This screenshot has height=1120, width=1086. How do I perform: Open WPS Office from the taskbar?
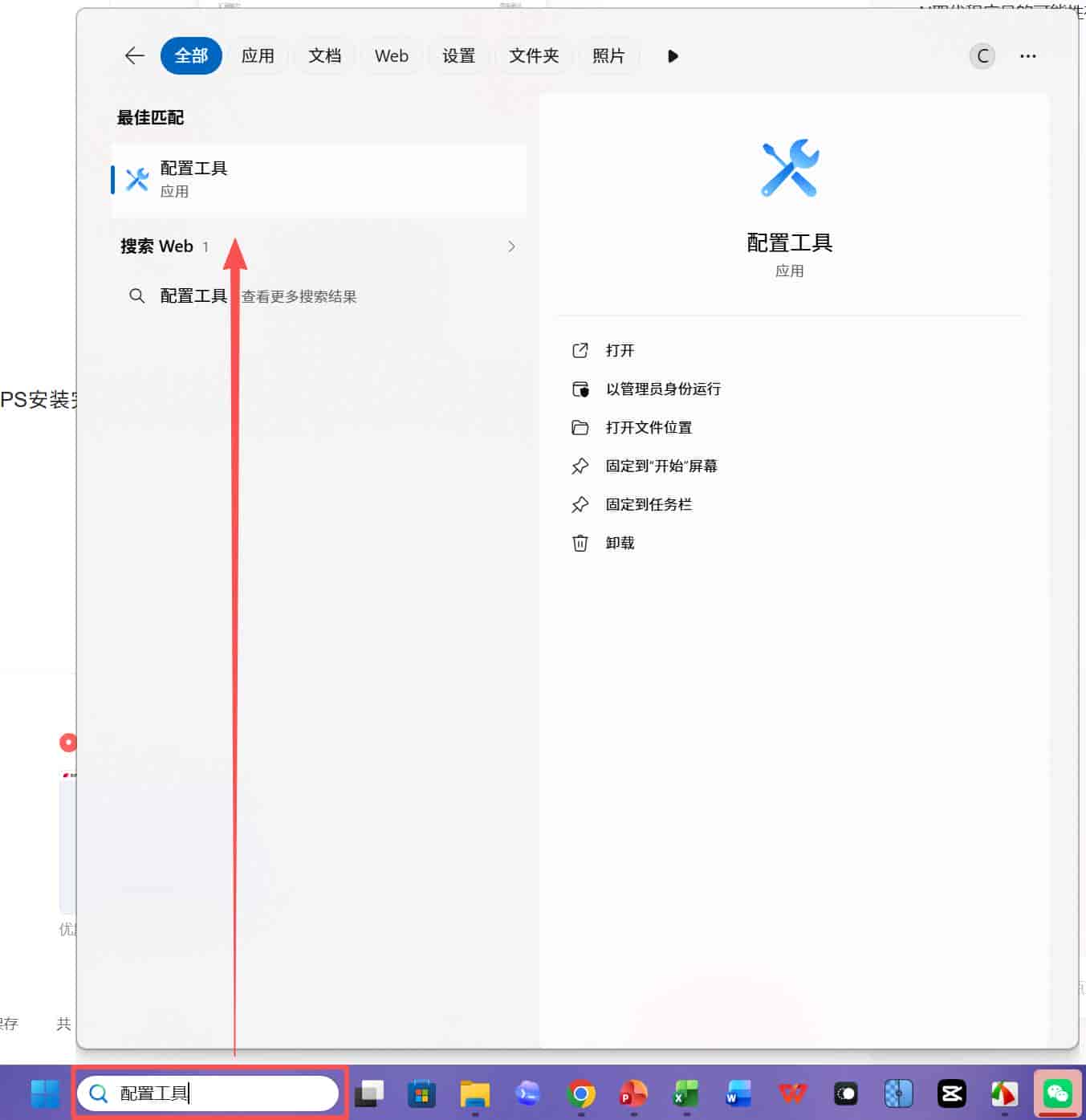[x=792, y=1094]
